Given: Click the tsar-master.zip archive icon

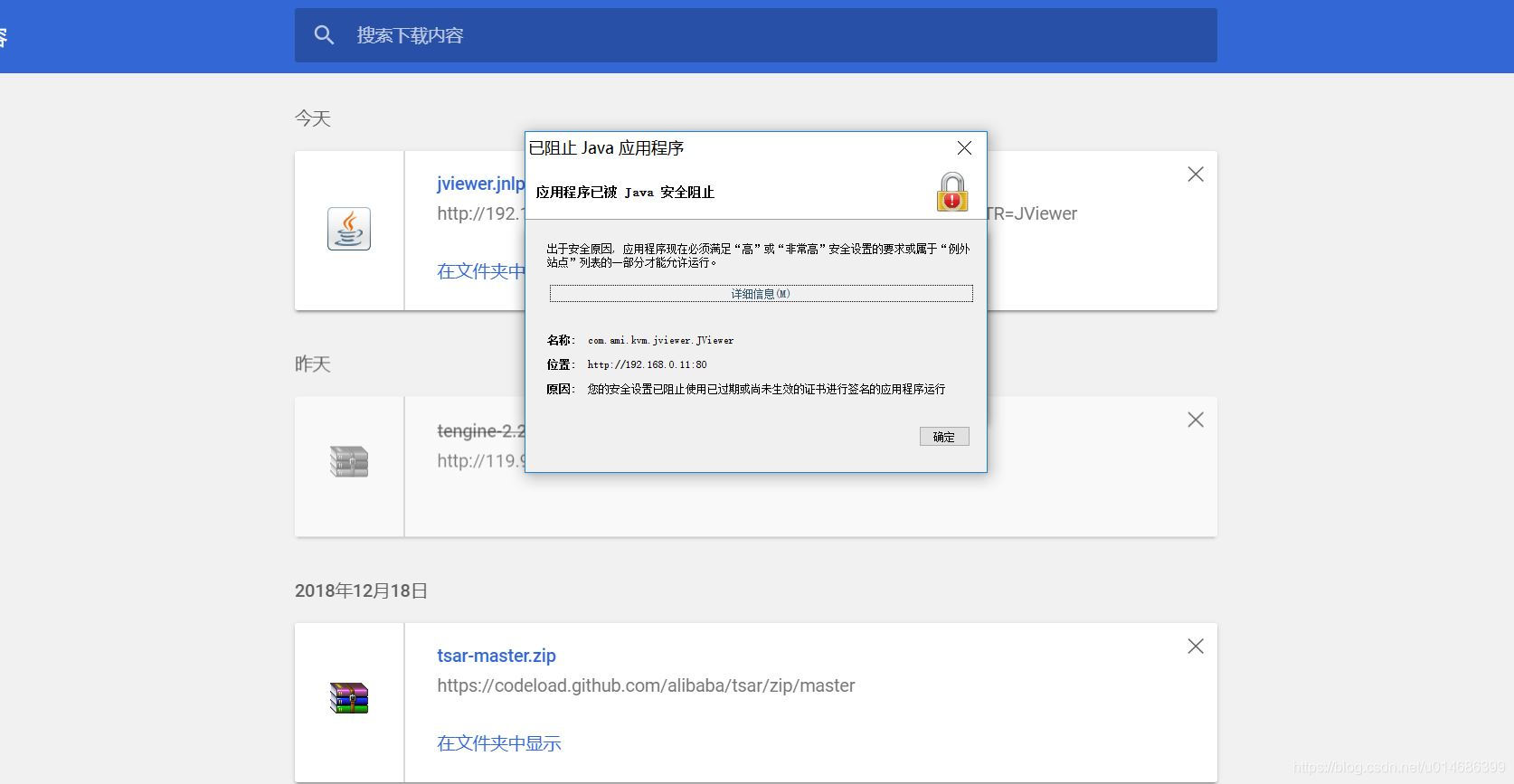Looking at the screenshot, I should pos(349,698).
